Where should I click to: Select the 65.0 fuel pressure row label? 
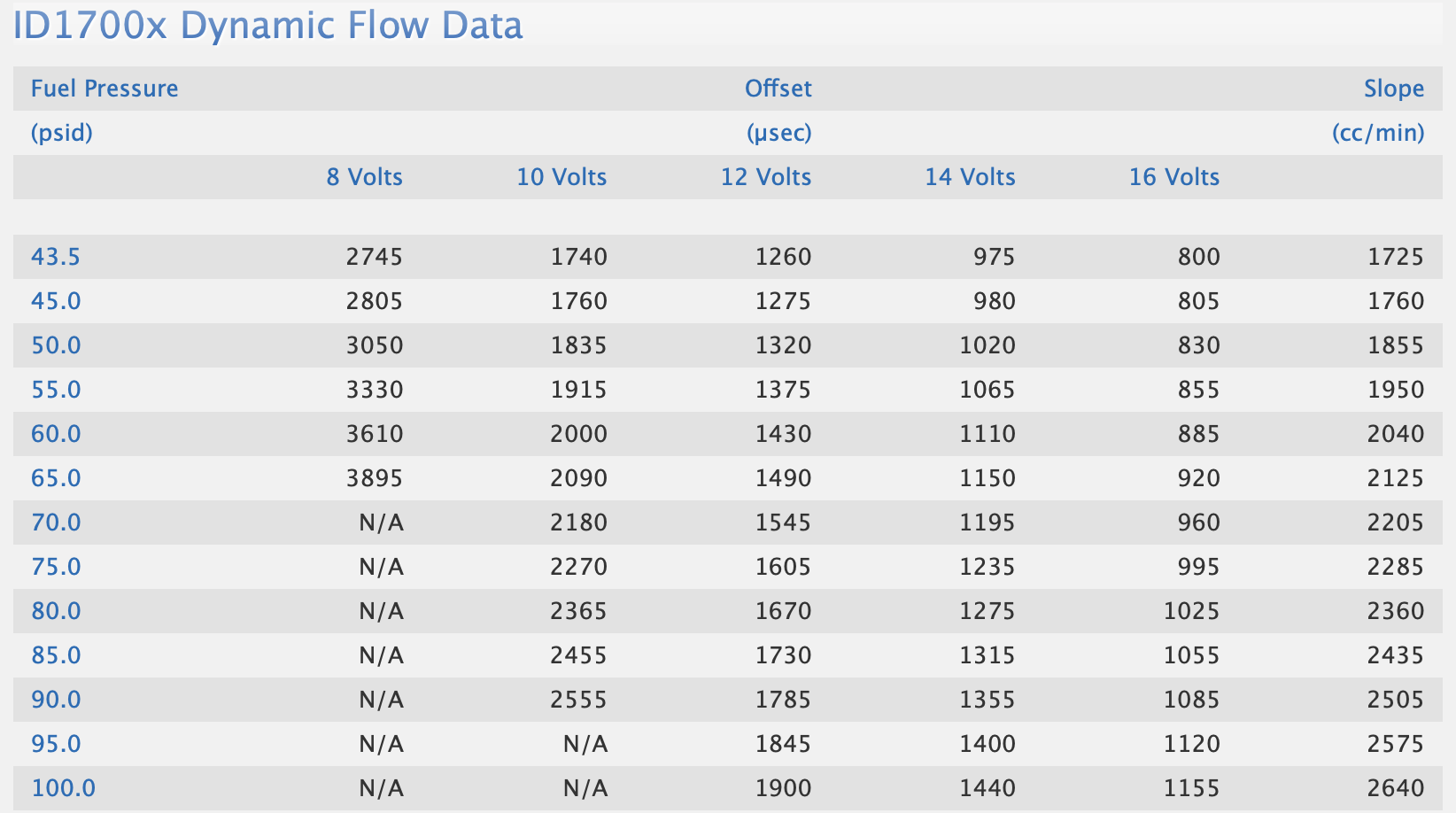[56, 478]
